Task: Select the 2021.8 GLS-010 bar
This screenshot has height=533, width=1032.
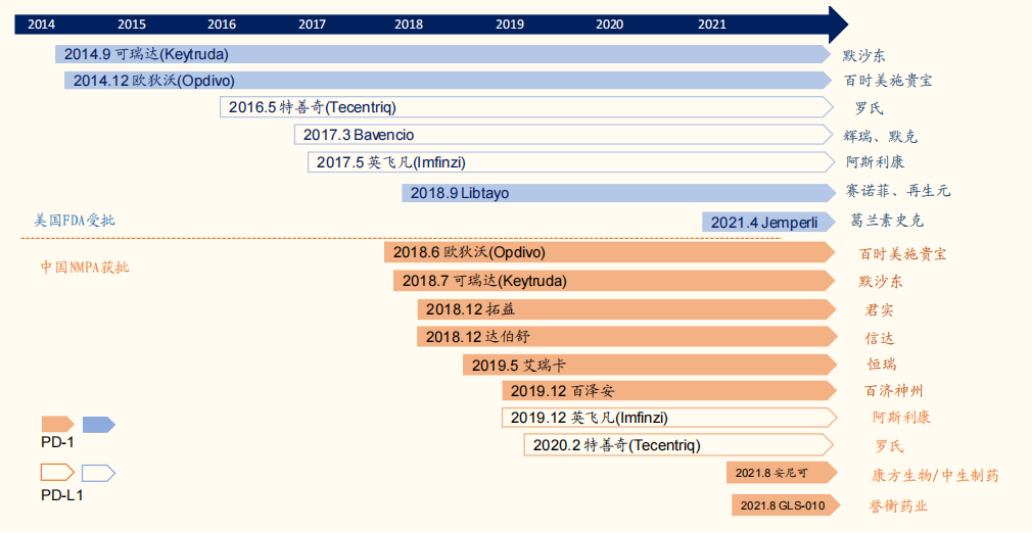Action: [x=786, y=505]
